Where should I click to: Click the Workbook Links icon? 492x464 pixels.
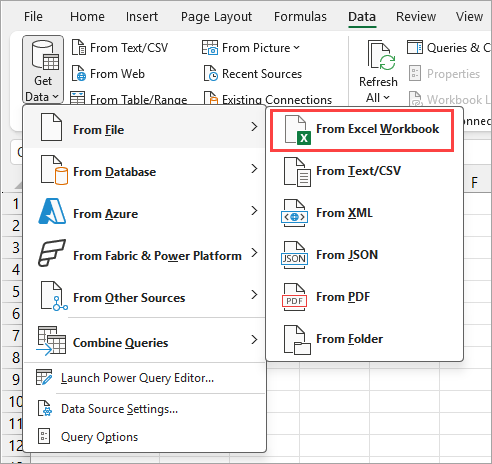416,99
